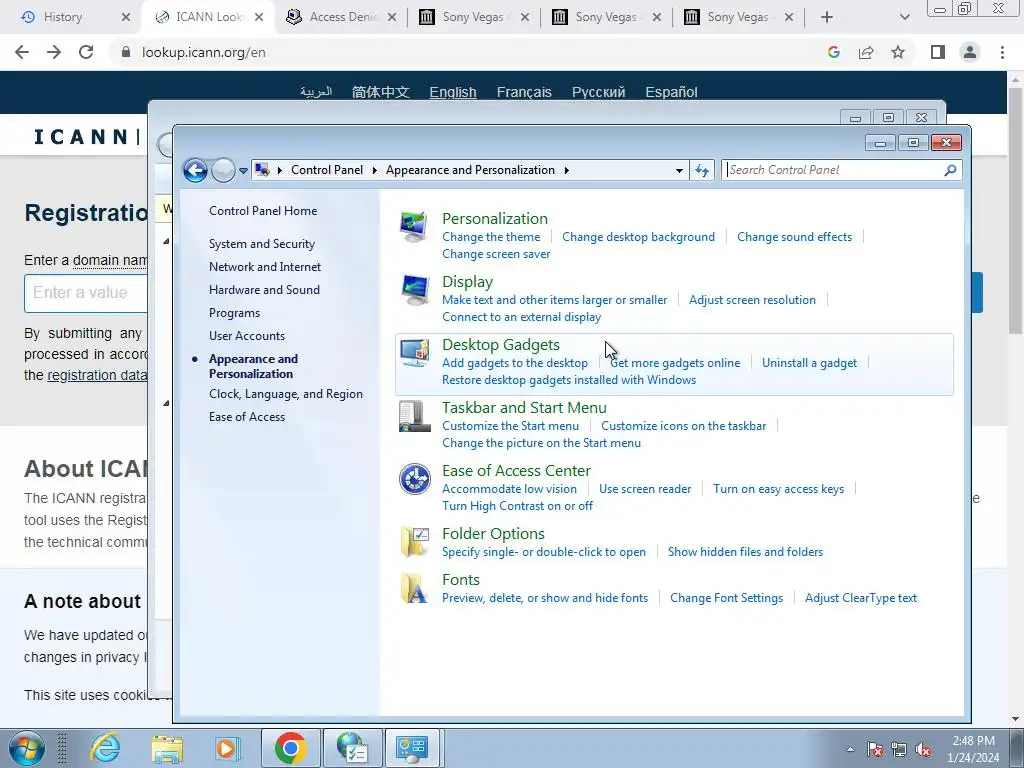This screenshot has height=768, width=1024.
Task: Click Show hidden files and folders
Action: pos(745,552)
